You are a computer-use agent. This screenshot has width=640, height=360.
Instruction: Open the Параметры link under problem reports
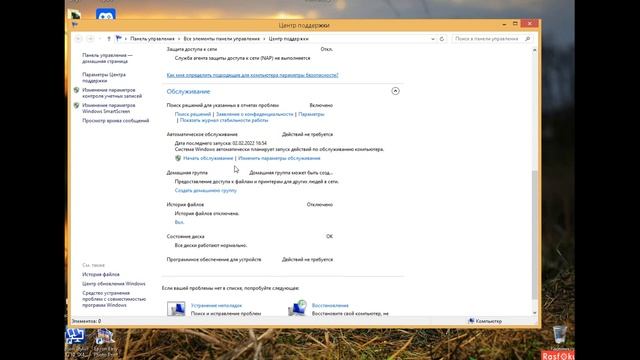point(311,114)
